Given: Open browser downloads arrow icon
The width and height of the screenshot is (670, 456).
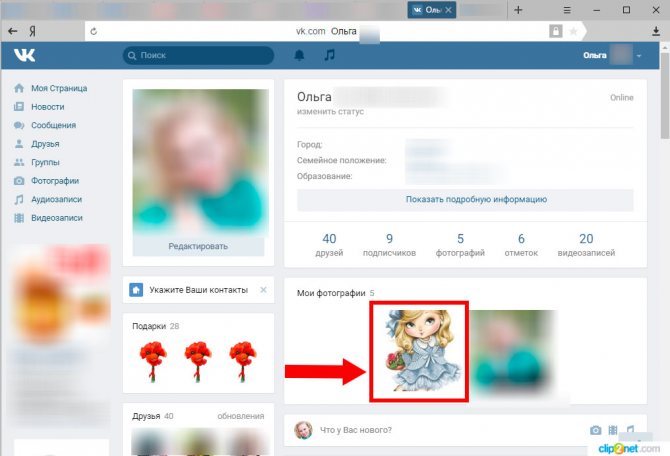Looking at the screenshot, I should 656,31.
